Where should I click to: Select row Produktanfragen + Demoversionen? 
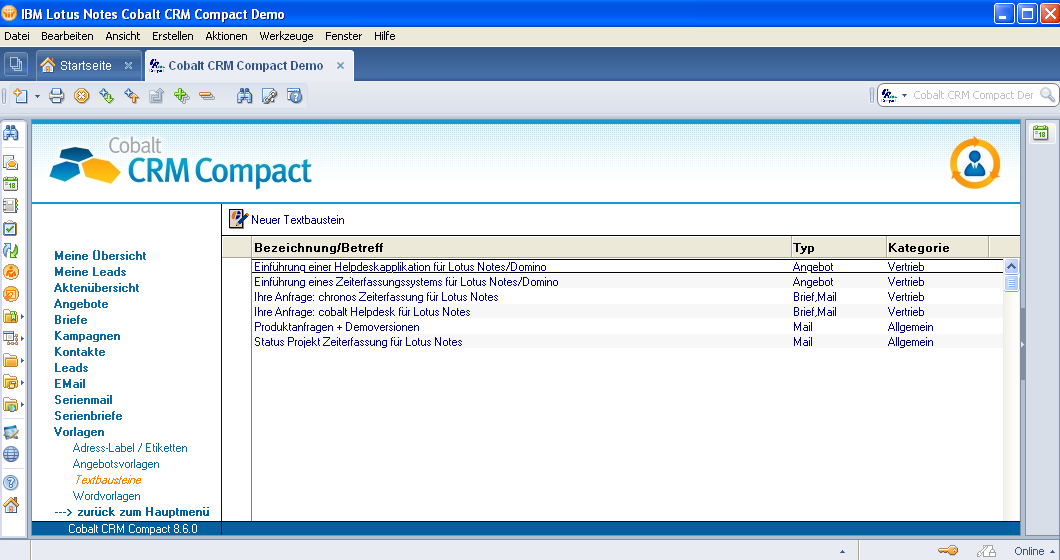pos(627,327)
